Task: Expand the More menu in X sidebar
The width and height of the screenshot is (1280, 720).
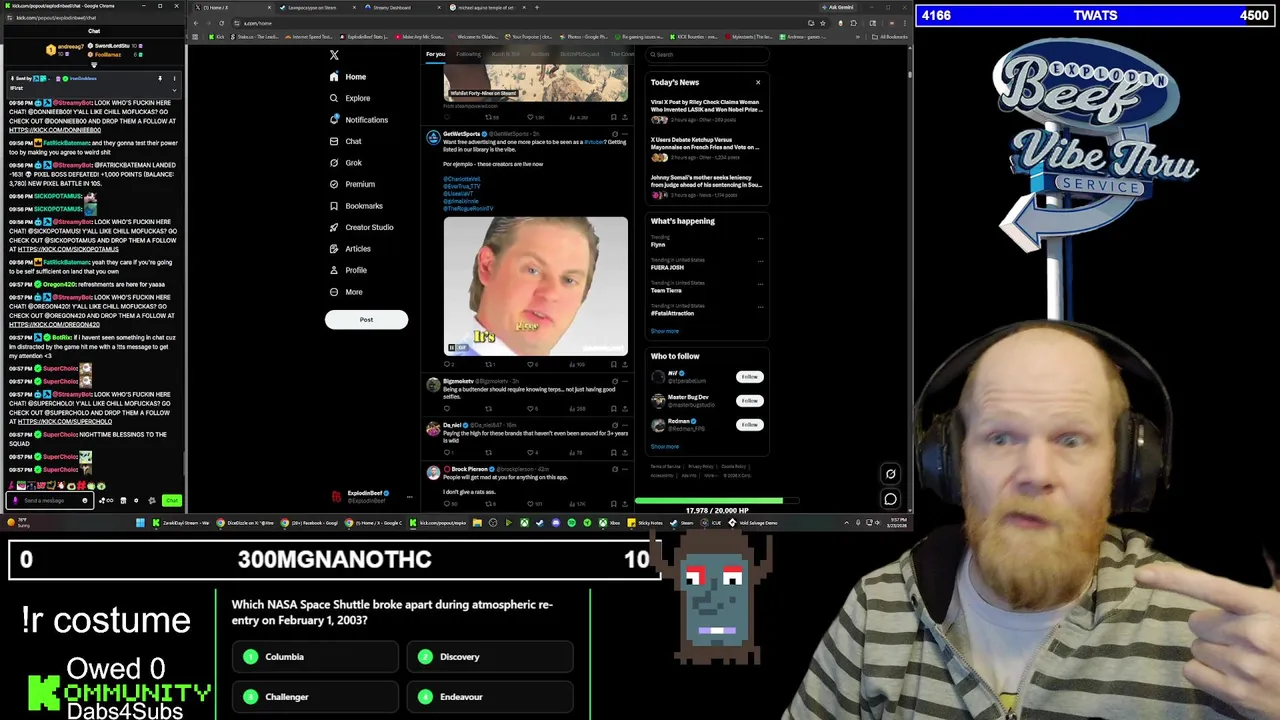Action: 346,292
